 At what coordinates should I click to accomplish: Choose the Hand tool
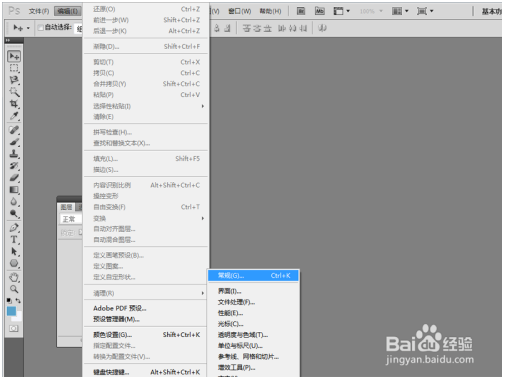[x=14, y=277]
